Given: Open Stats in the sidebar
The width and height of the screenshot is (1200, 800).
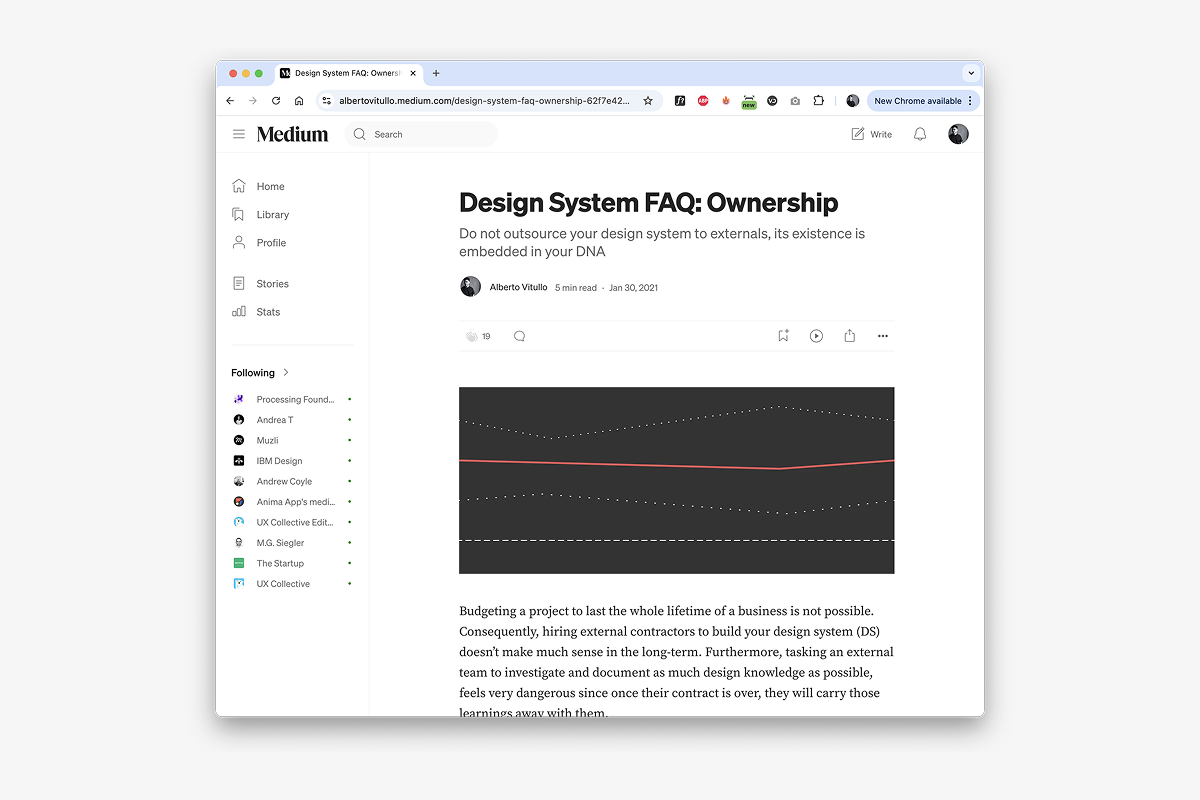Looking at the screenshot, I should 268,312.
